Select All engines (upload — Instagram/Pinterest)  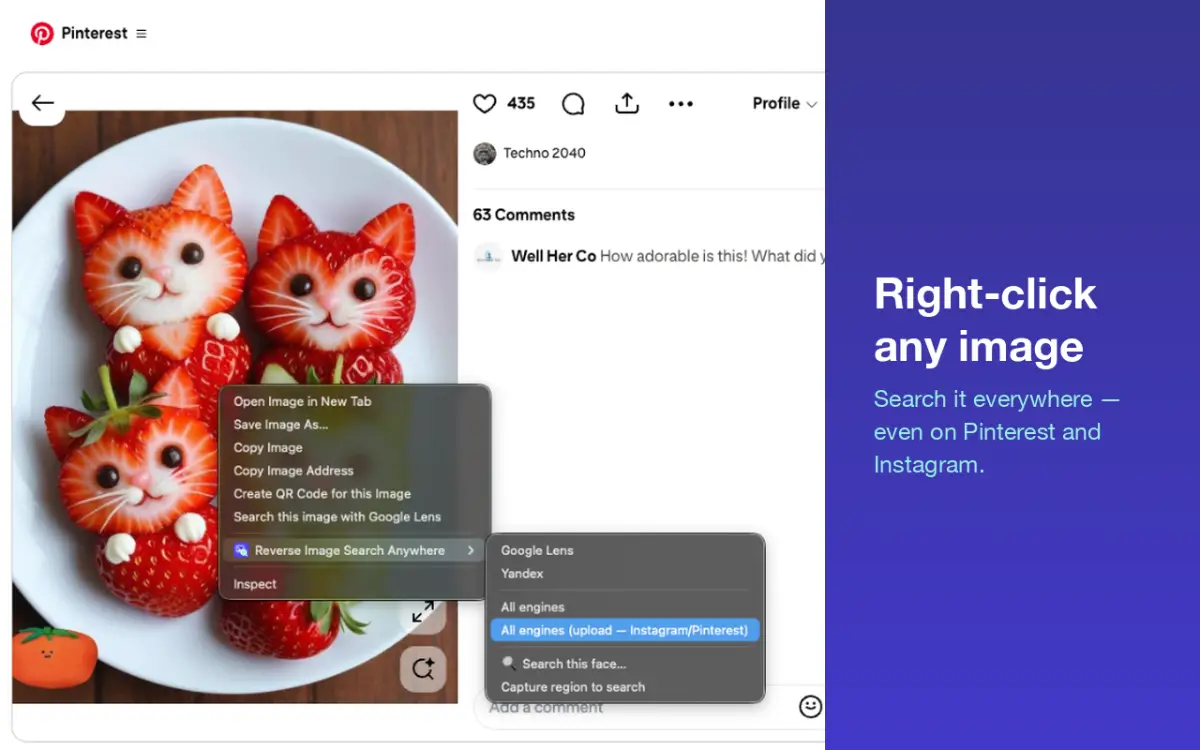625,630
